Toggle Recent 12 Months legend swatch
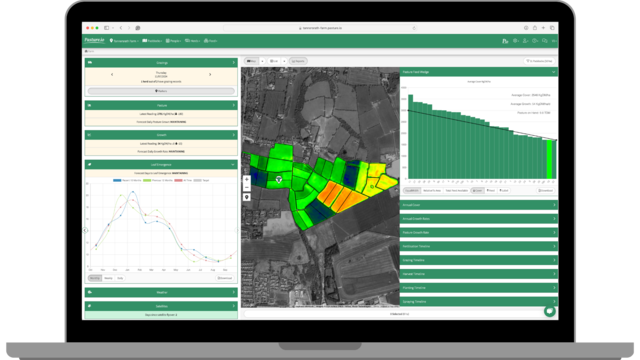This screenshot has height=360, width=640. click(117, 180)
